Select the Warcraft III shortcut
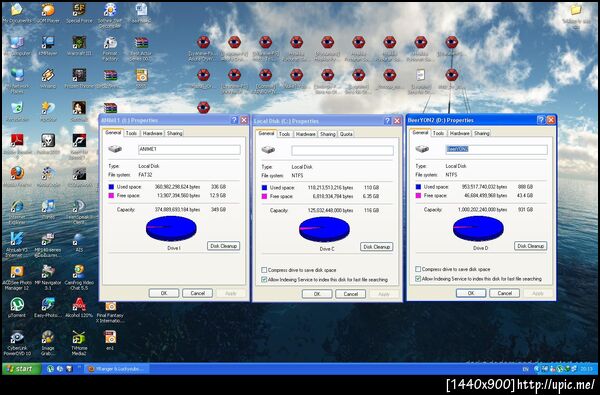 pyautogui.click(x=79, y=45)
